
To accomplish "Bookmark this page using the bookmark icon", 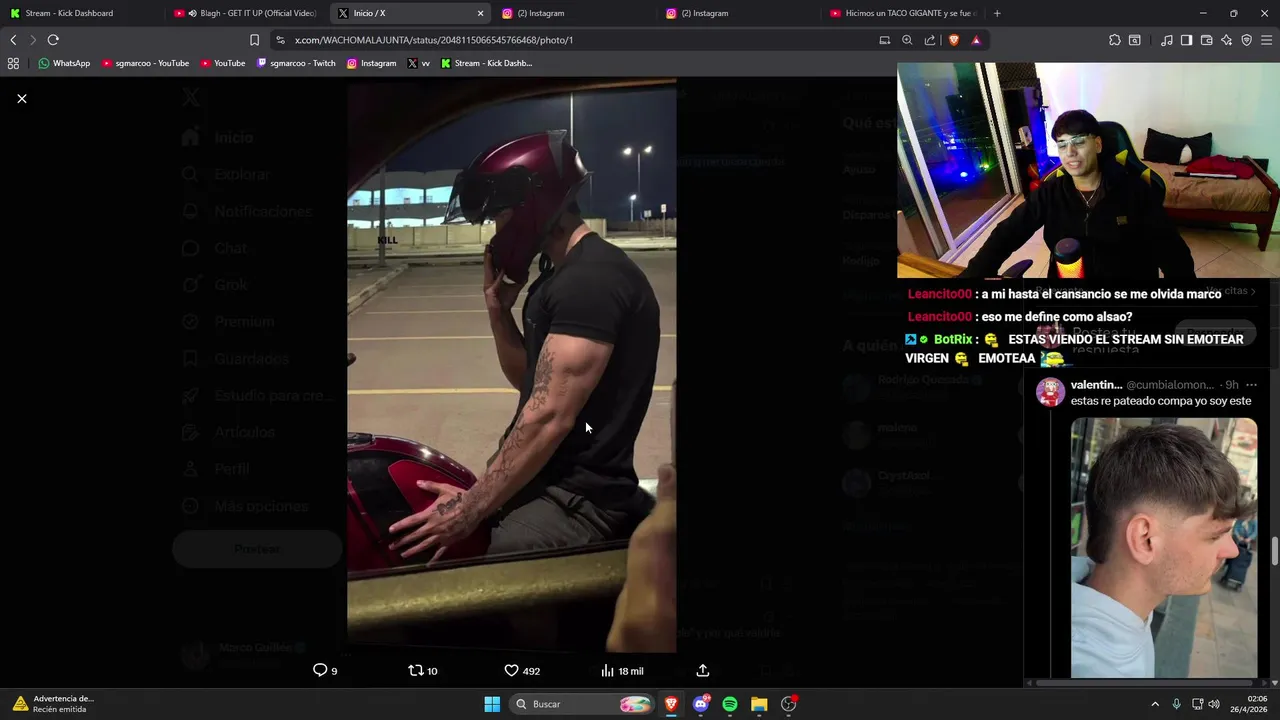I will [254, 40].
